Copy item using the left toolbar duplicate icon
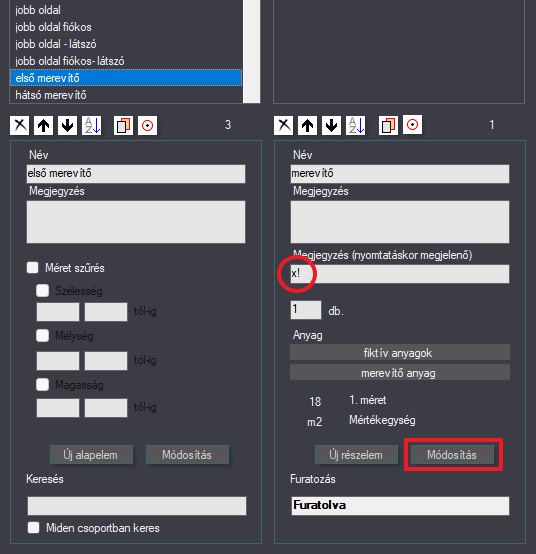 123,125
